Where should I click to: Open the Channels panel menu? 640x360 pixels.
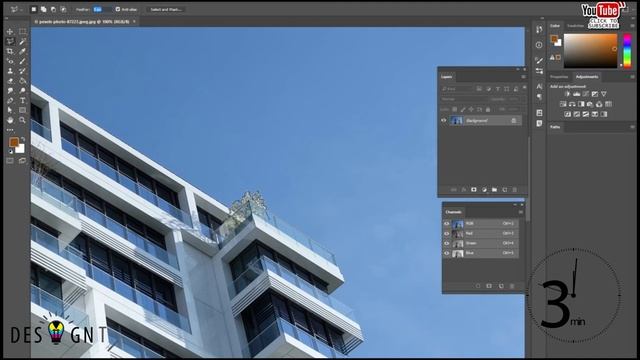[521, 212]
